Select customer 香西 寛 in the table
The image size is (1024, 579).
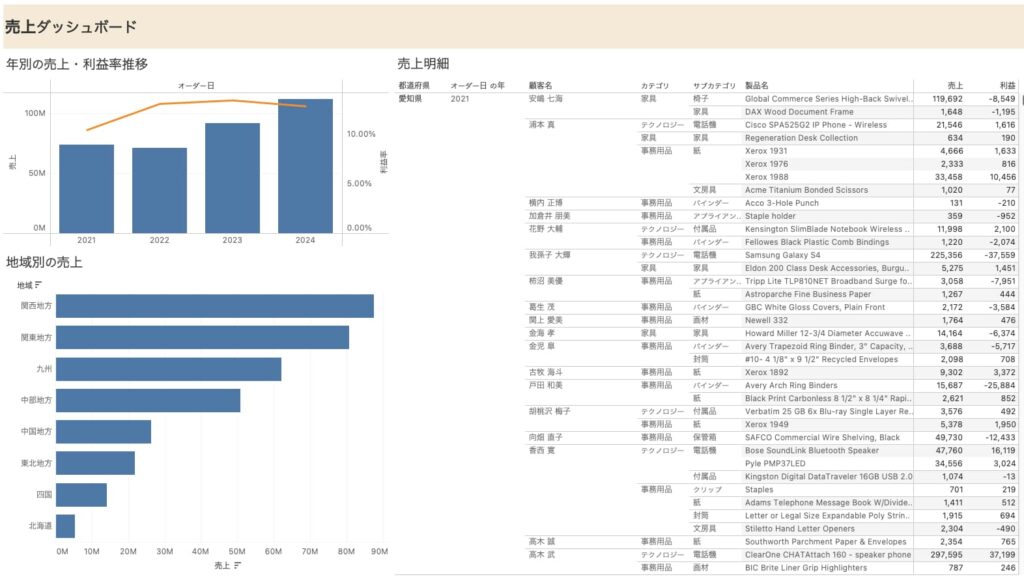pos(542,451)
